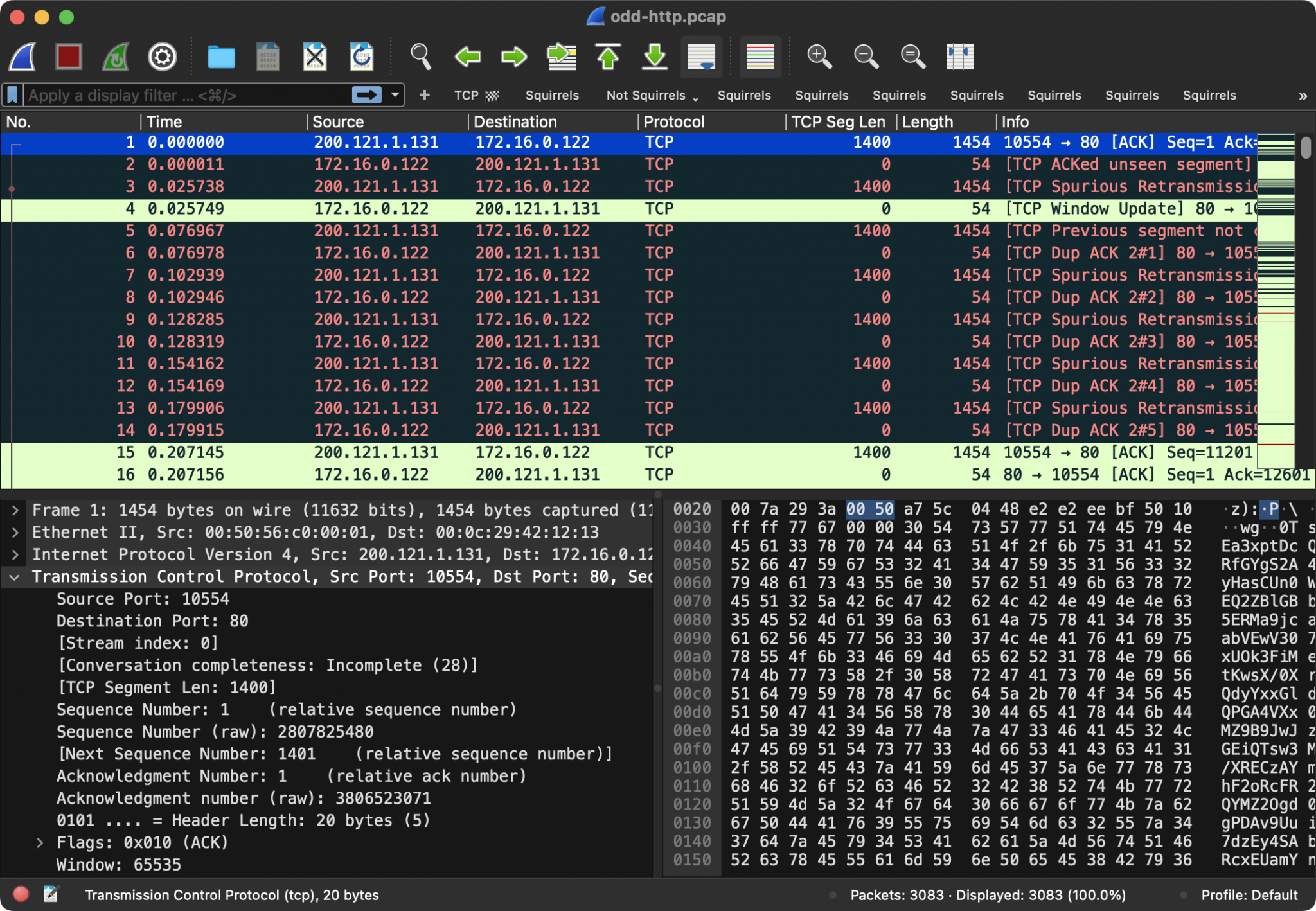Open display filter history dropdown arrow
This screenshot has width=1316, height=911.
coord(395,95)
